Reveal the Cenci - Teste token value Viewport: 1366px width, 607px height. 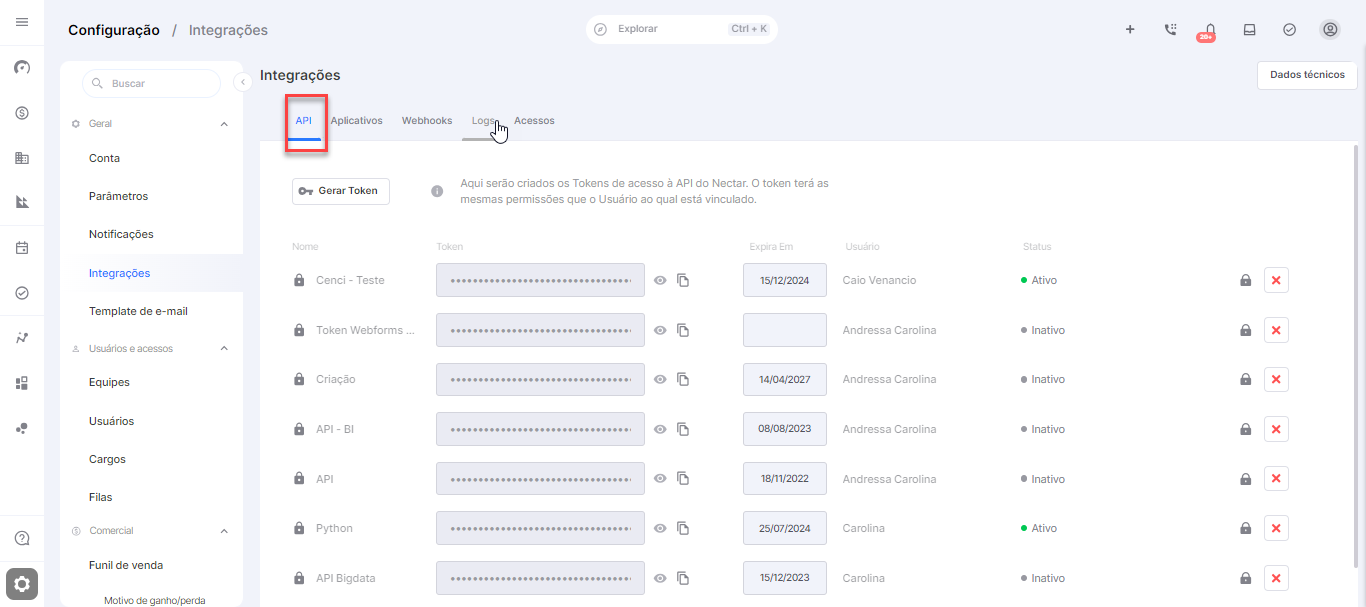(x=660, y=281)
